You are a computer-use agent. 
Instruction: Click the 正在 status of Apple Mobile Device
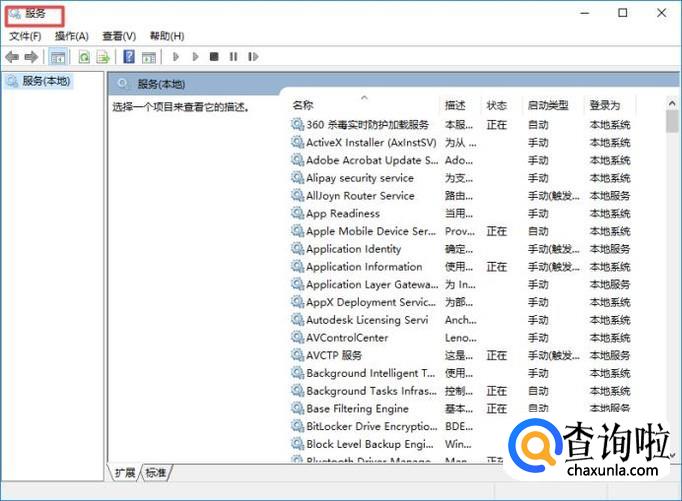point(497,232)
